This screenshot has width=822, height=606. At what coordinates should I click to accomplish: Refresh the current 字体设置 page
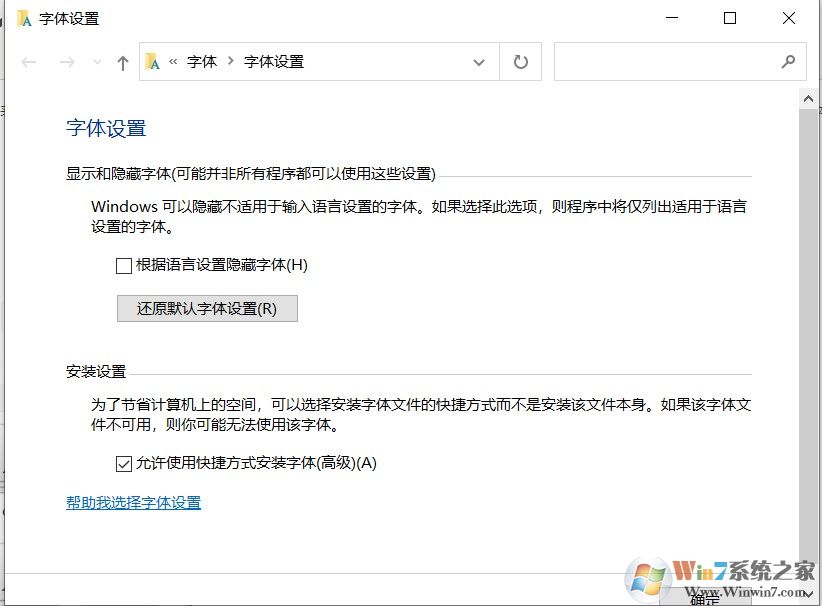point(520,61)
